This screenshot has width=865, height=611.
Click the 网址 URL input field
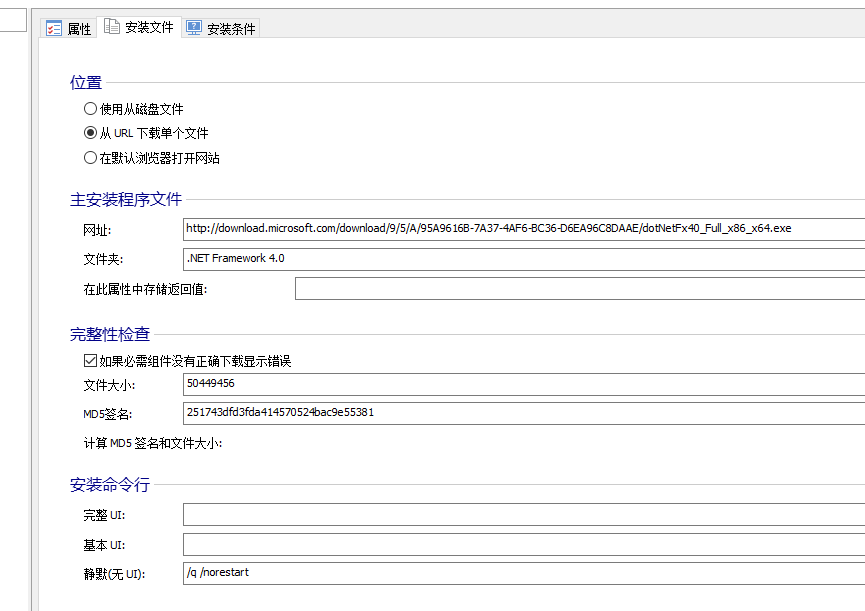(x=524, y=229)
